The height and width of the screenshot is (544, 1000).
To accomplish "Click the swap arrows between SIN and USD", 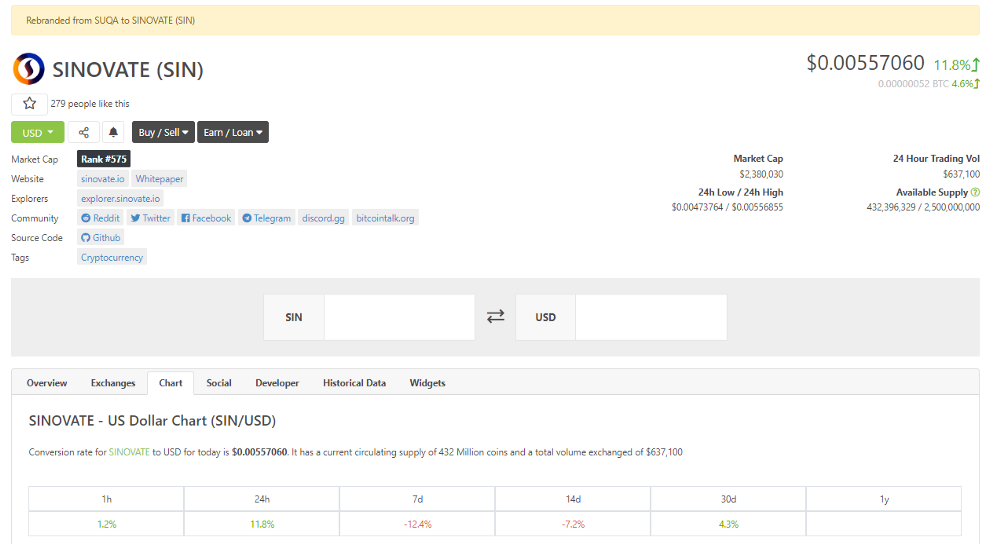I will 496,316.
